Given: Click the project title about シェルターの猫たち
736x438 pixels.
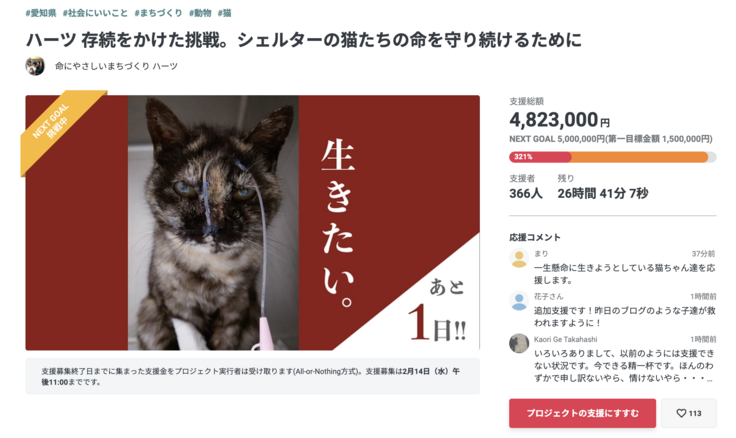Looking at the screenshot, I should point(303,39).
